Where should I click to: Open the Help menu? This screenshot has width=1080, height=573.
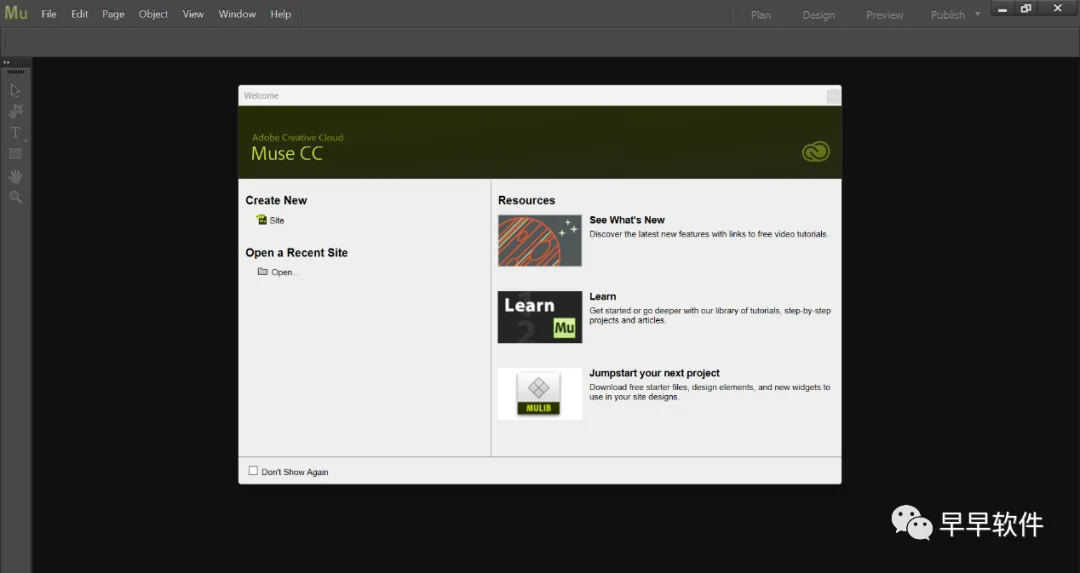click(280, 14)
